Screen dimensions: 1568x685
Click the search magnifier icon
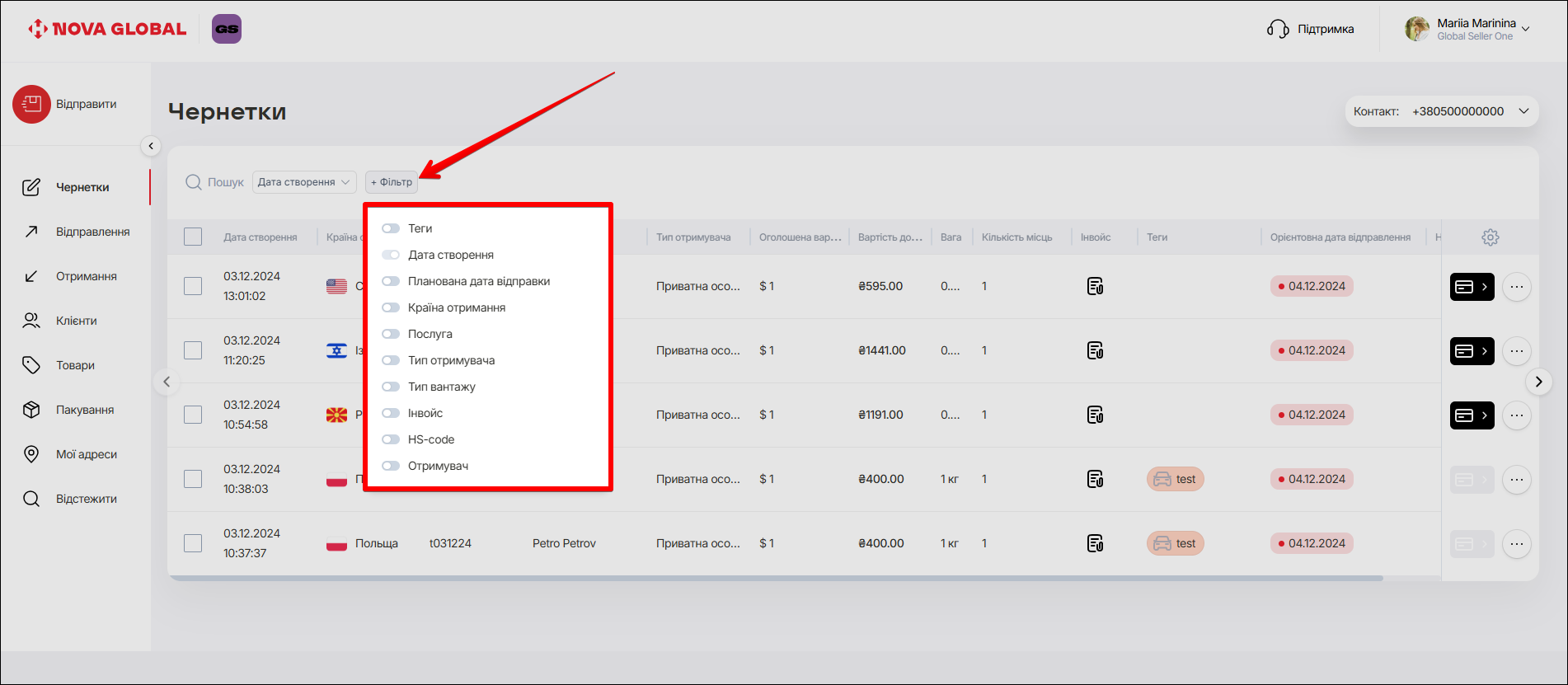click(194, 182)
